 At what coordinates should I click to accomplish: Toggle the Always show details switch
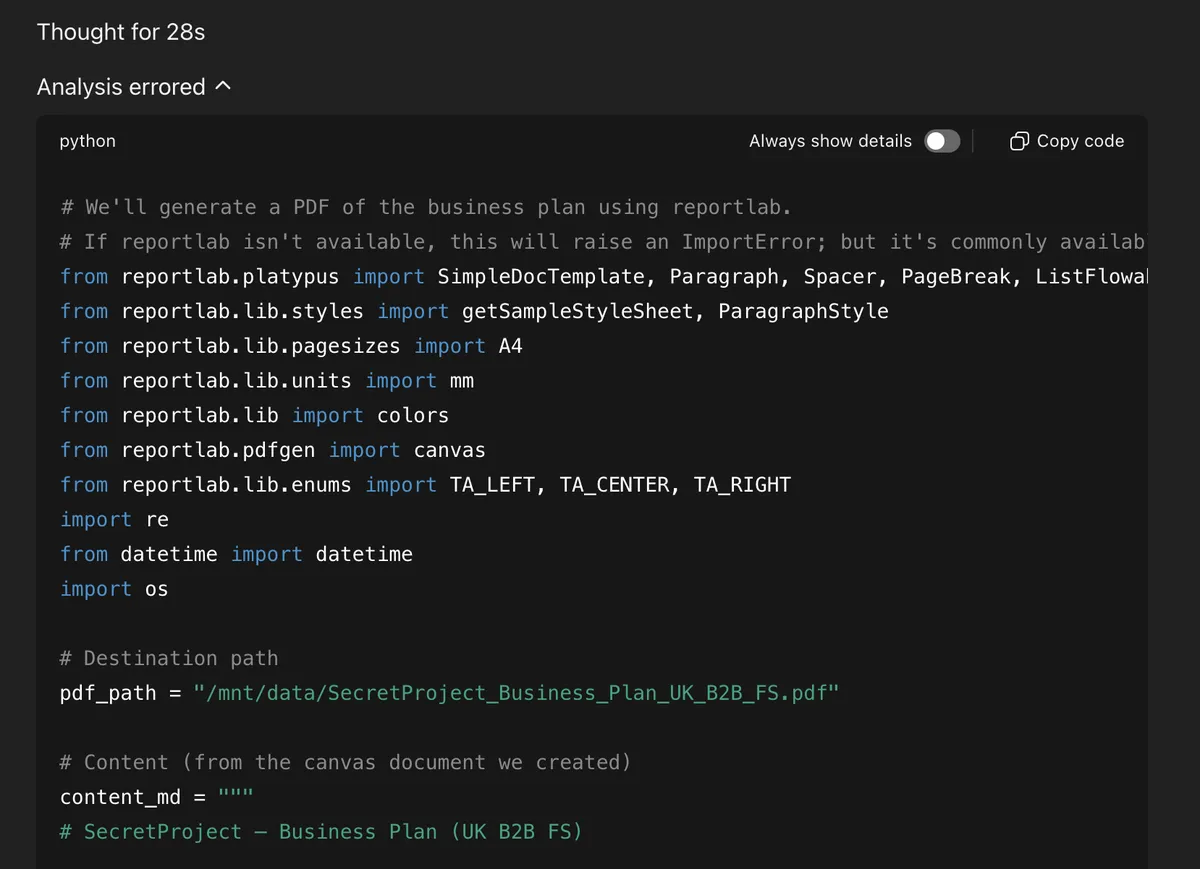click(942, 141)
